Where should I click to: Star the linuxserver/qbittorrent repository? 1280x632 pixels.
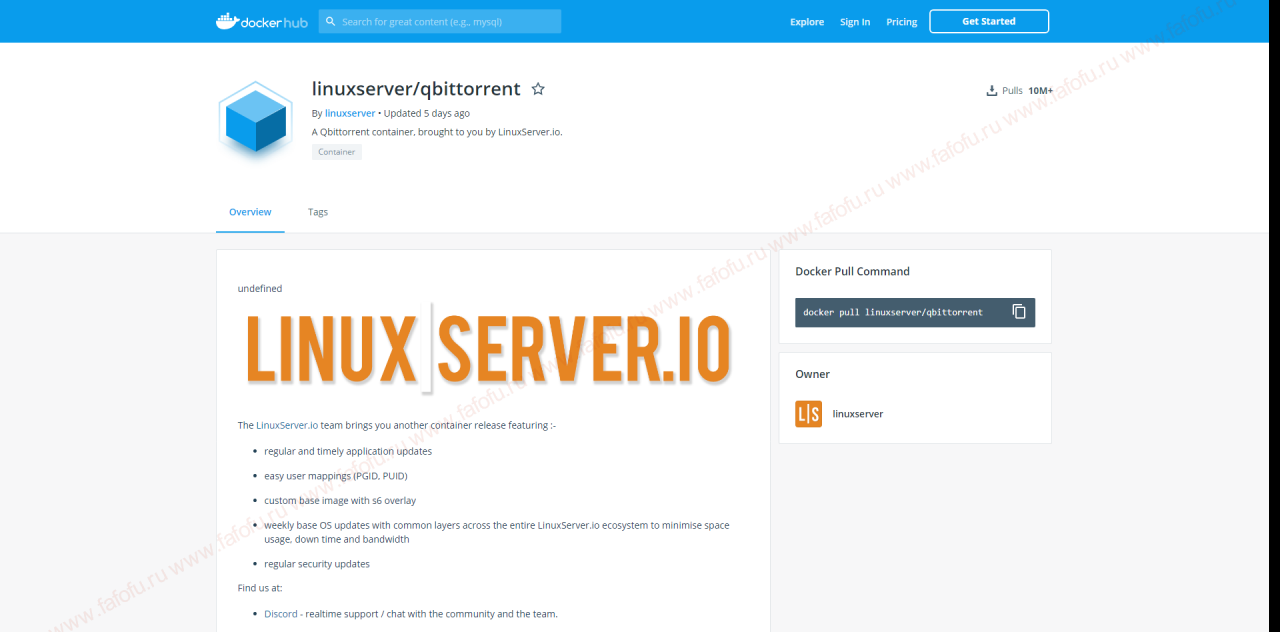click(x=538, y=89)
